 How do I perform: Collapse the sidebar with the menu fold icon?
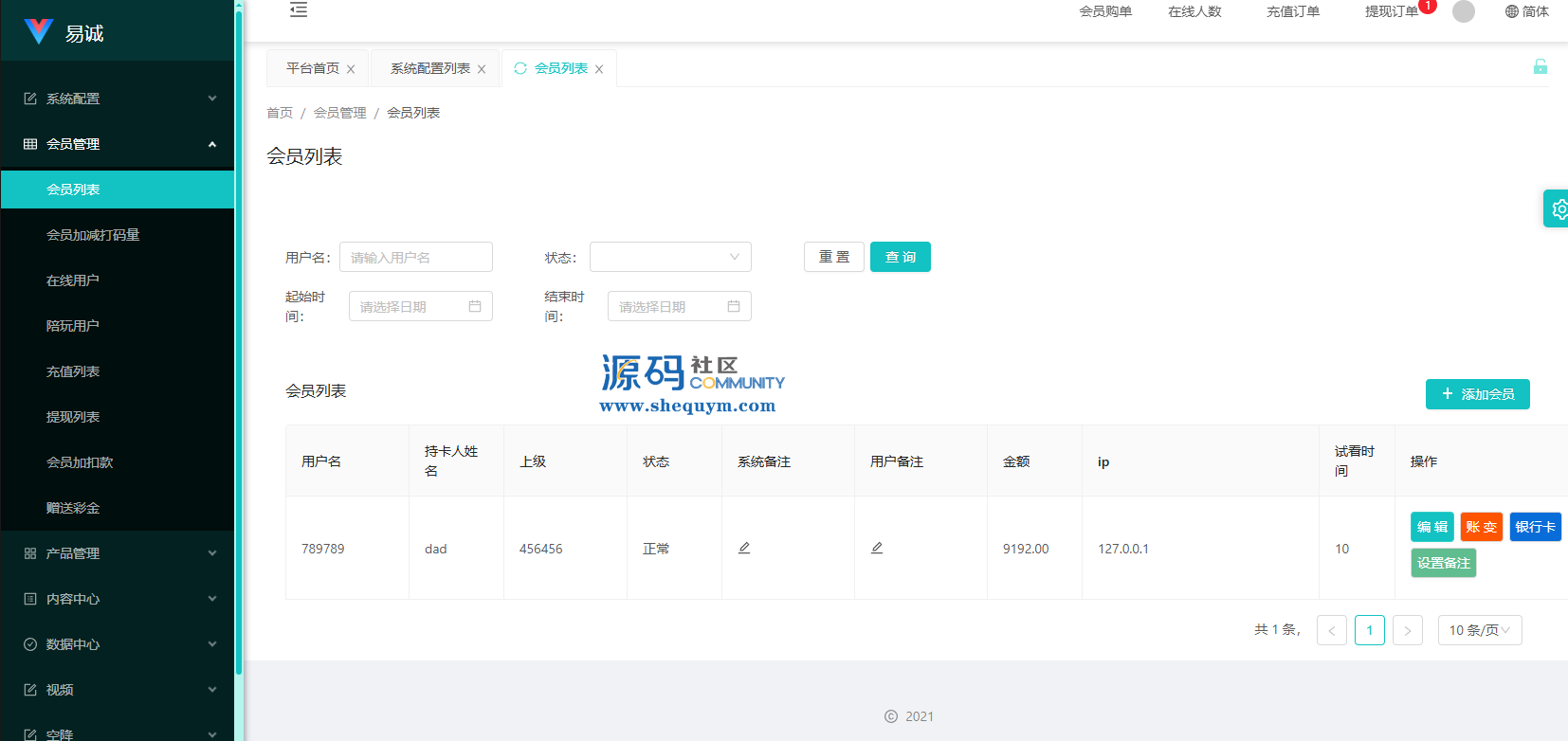pos(299,10)
